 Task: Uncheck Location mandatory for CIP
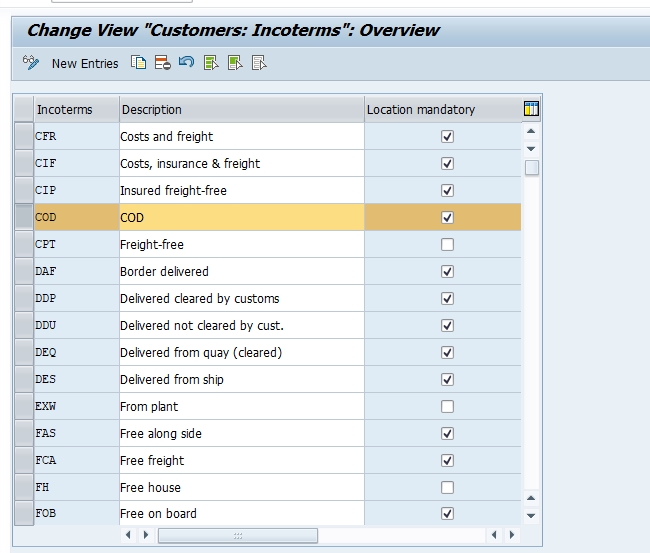pyautogui.click(x=447, y=190)
